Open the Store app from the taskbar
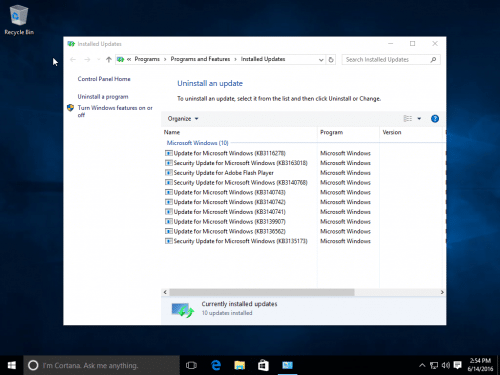Image resolution: width=500 pixels, height=375 pixels. tap(263, 365)
